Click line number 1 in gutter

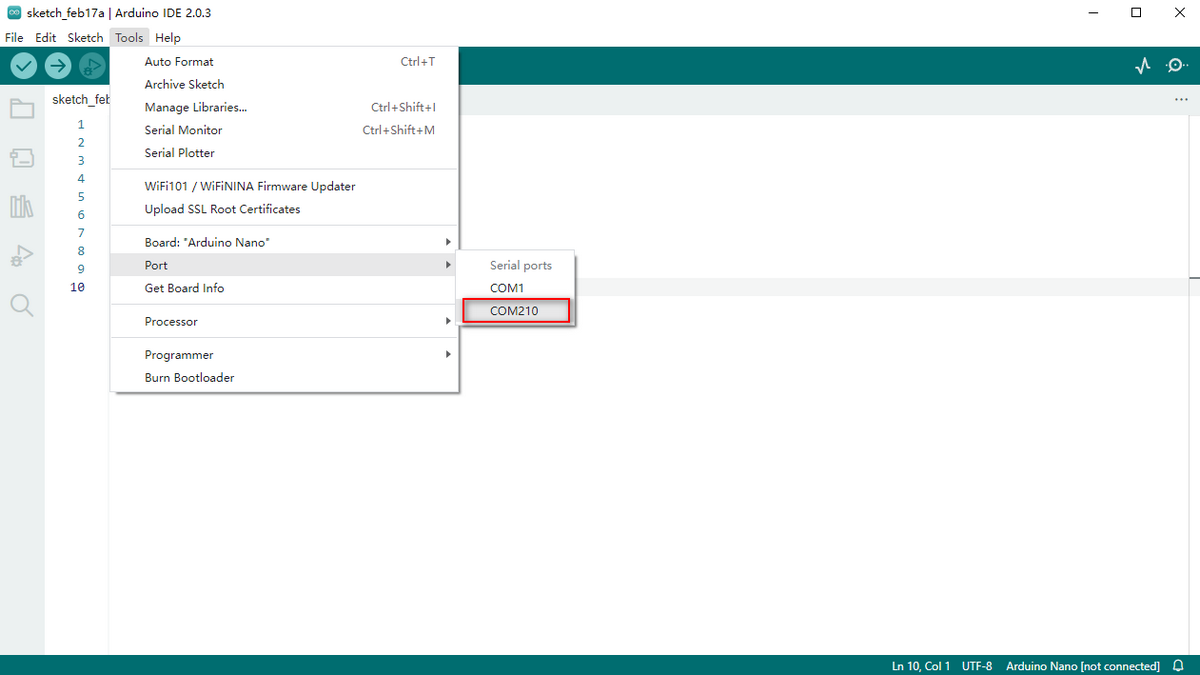[81, 125]
